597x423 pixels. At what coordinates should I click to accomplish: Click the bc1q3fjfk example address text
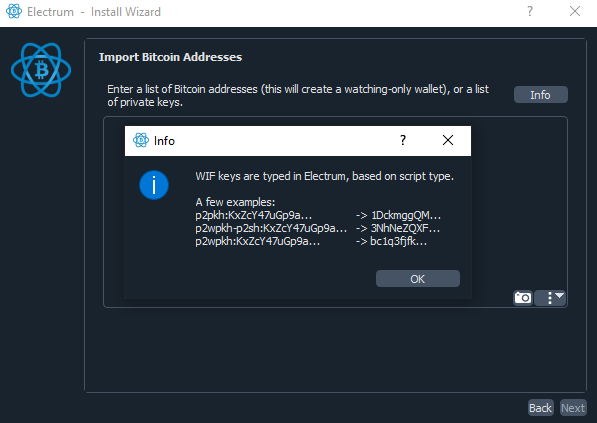pos(399,241)
